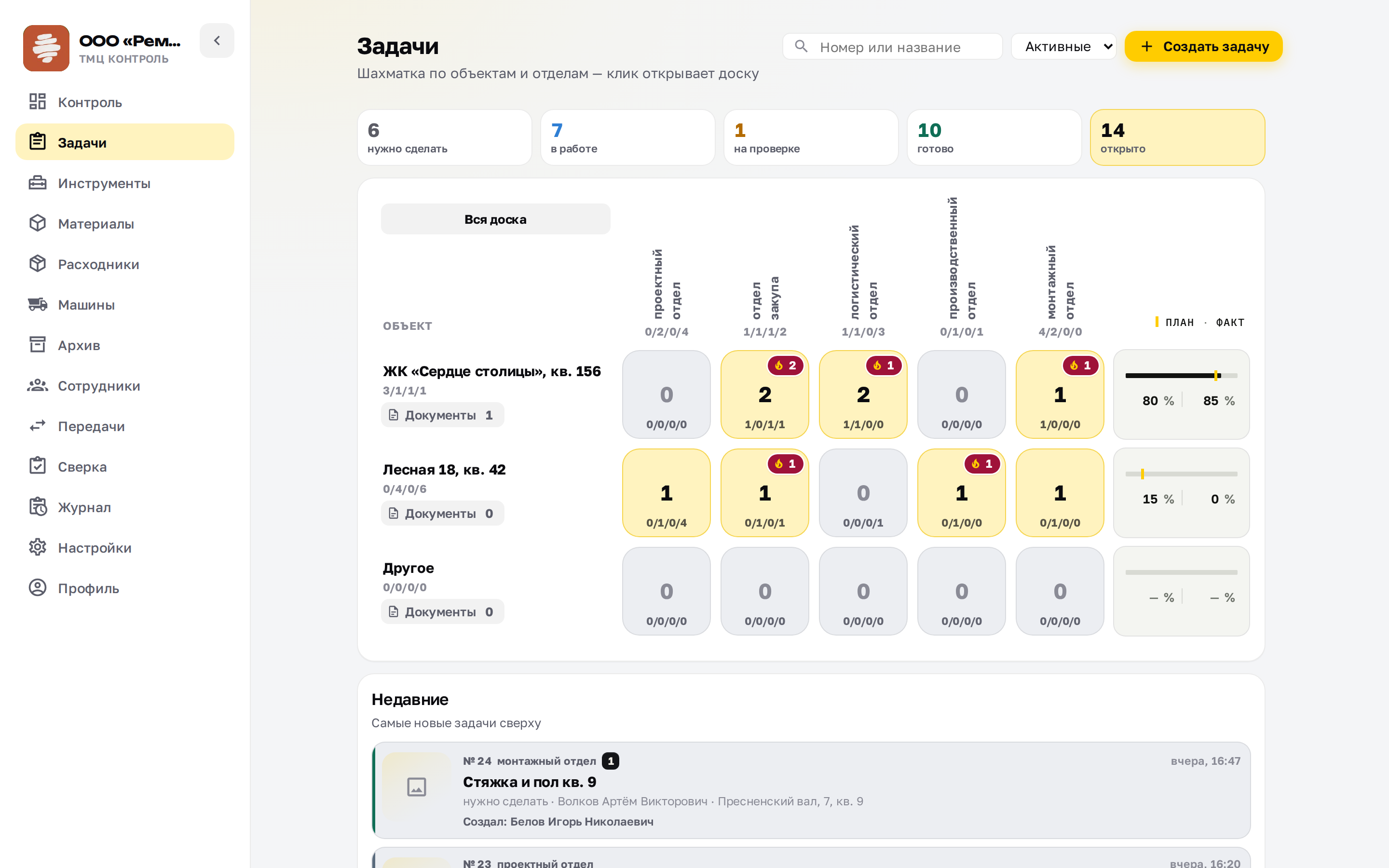
Task: Collapse the sidebar with the chevron button
Action: (x=217, y=41)
